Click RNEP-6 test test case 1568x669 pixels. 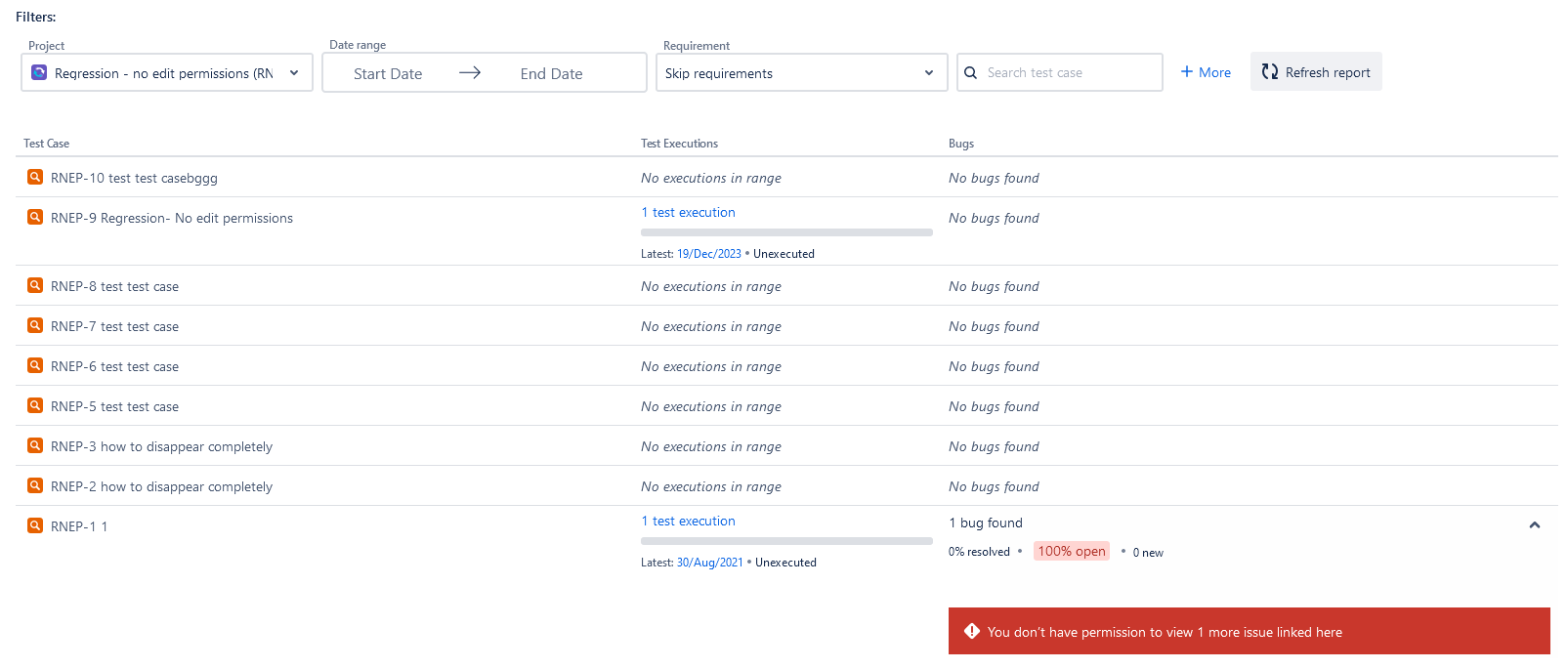pos(114,366)
